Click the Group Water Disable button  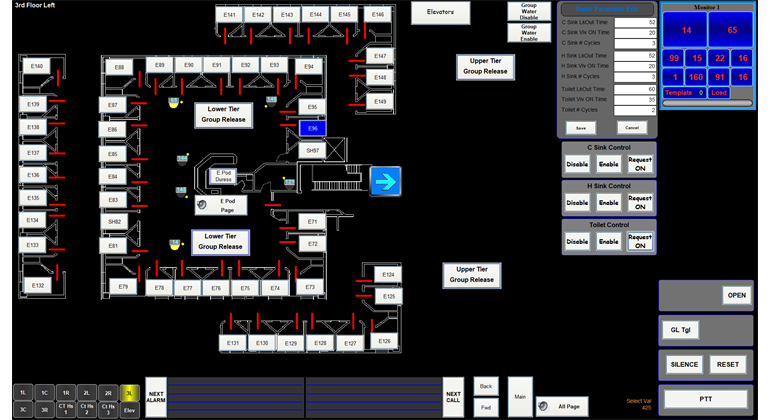coord(529,11)
